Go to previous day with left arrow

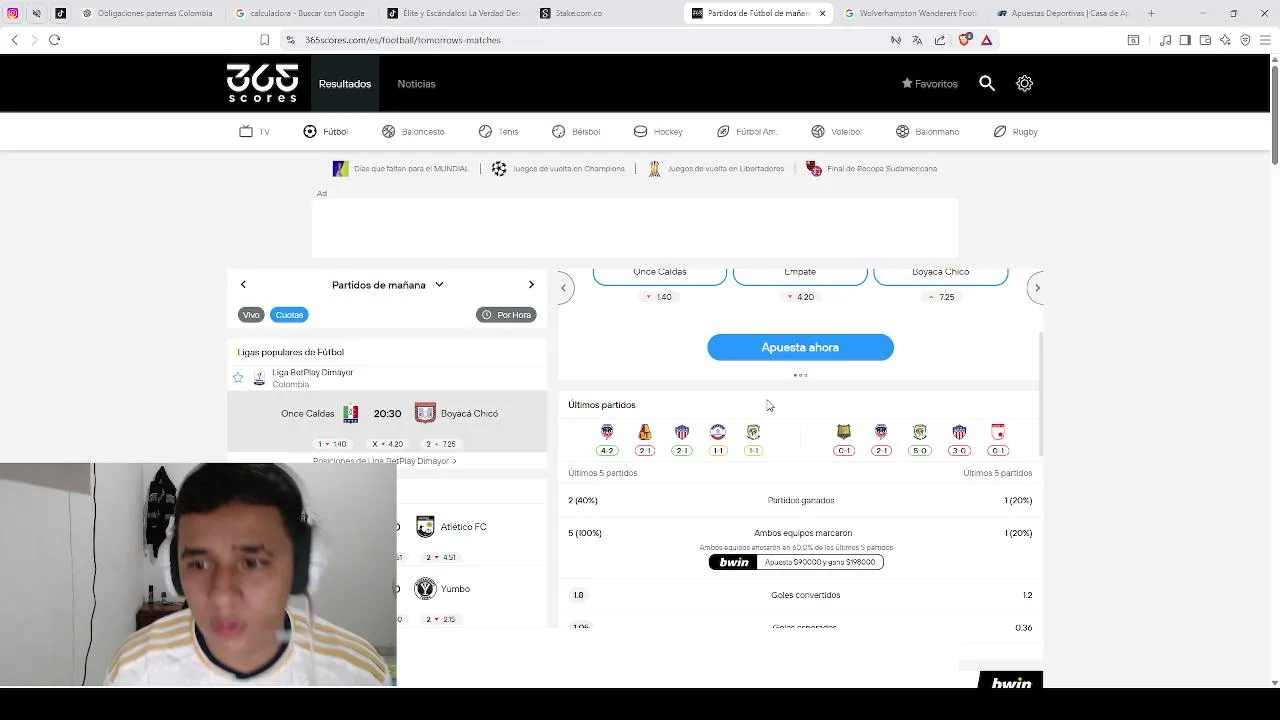point(243,285)
